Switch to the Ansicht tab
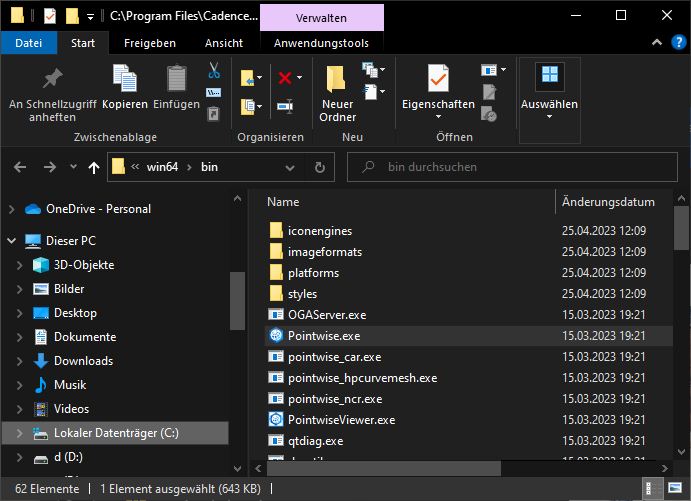691x501 pixels. pyautogui.click(x=223, y=43)
